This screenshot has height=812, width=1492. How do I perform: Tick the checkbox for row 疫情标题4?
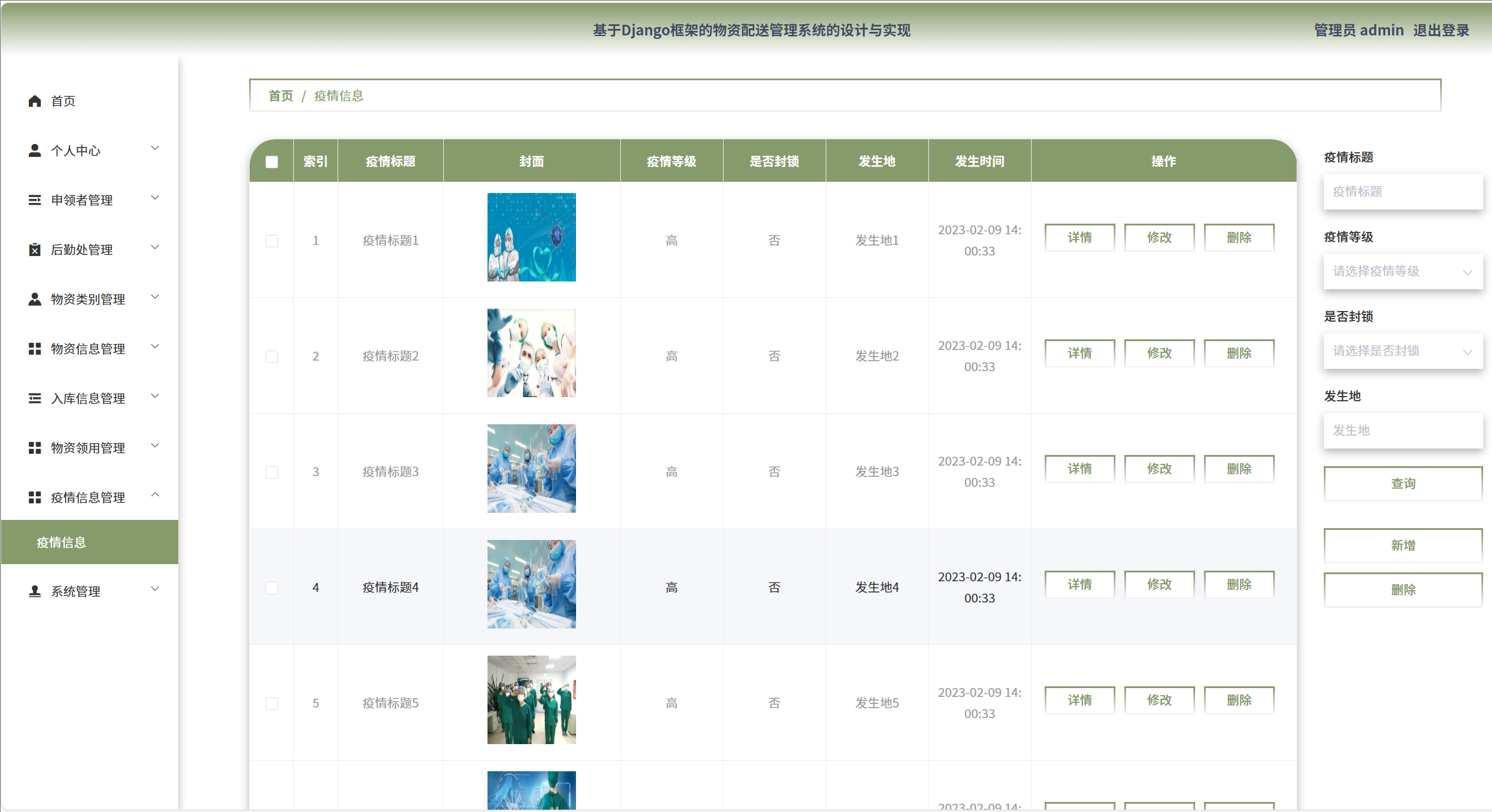tap(271, 588)
